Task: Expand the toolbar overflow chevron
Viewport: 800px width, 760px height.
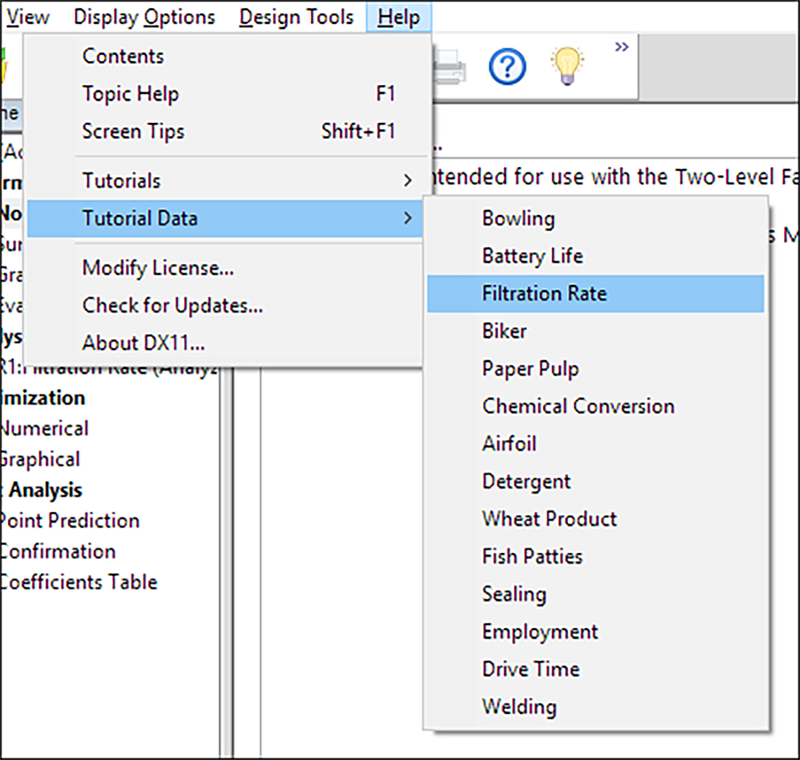Action: [x=622, y=46]
